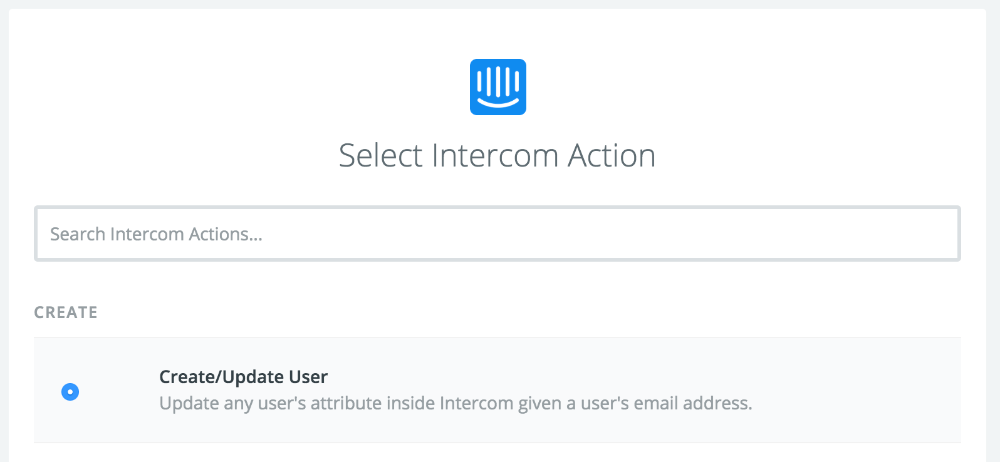Select the Intercom brand logo
Screen dimensions: 1000x462
(498, 86)
